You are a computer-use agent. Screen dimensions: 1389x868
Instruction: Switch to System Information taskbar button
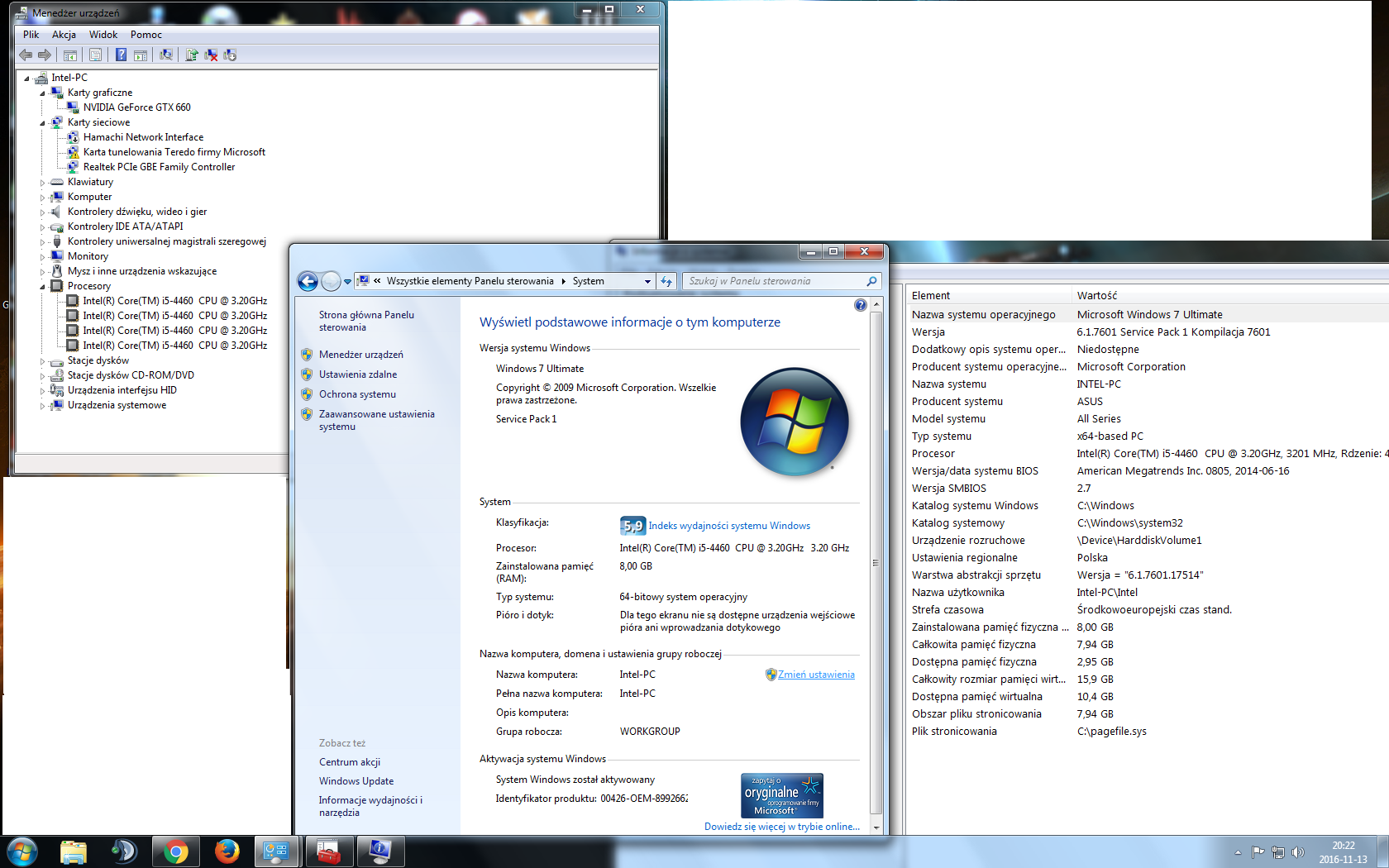(379, 851)
